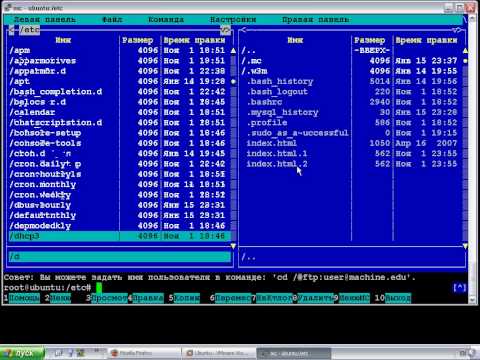Open the Левая панель menu

pos(45,19)
